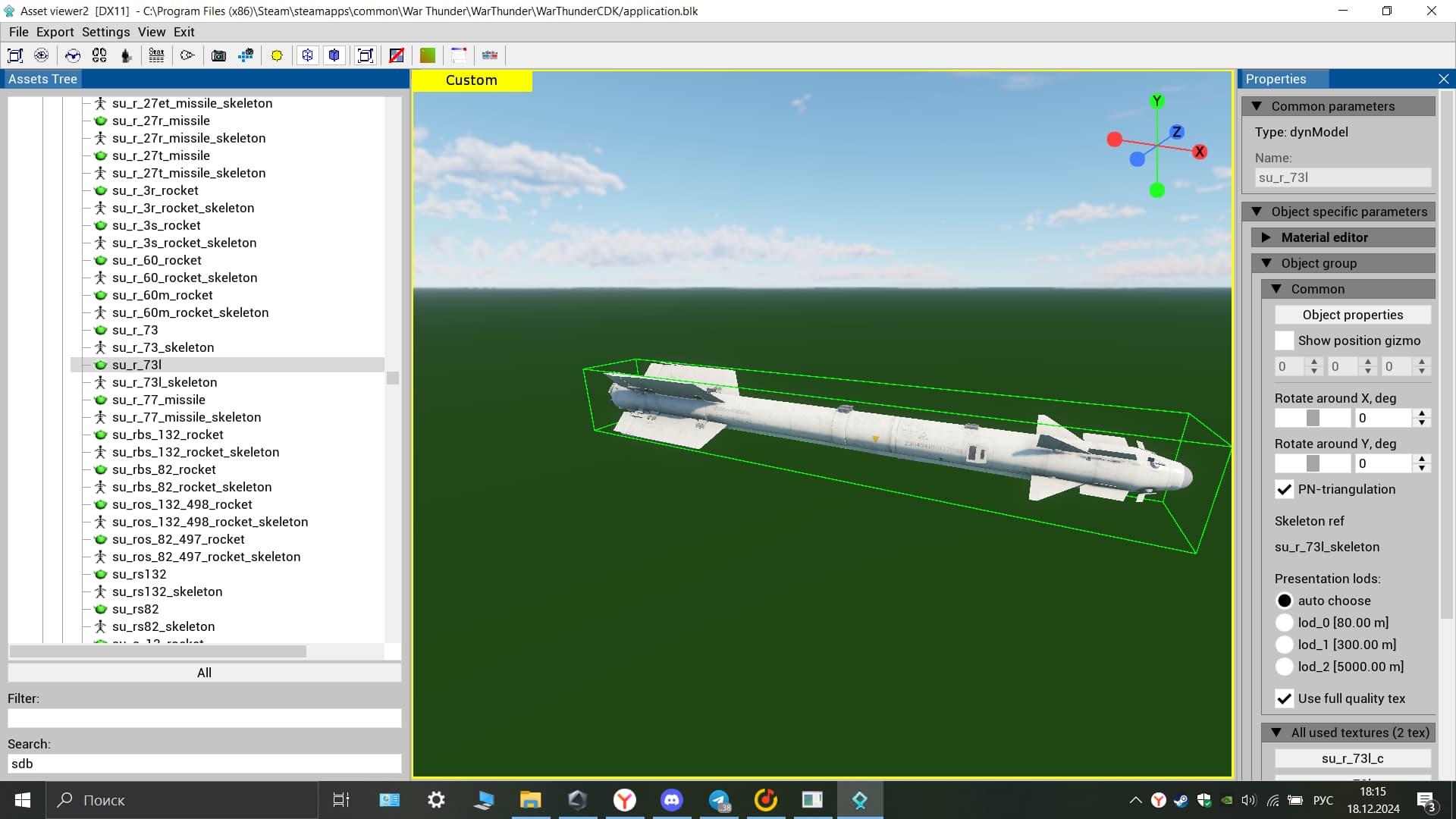Click the standing figure toolbar icon
This screenshot has width=1456, height=819.
[127, 55]
